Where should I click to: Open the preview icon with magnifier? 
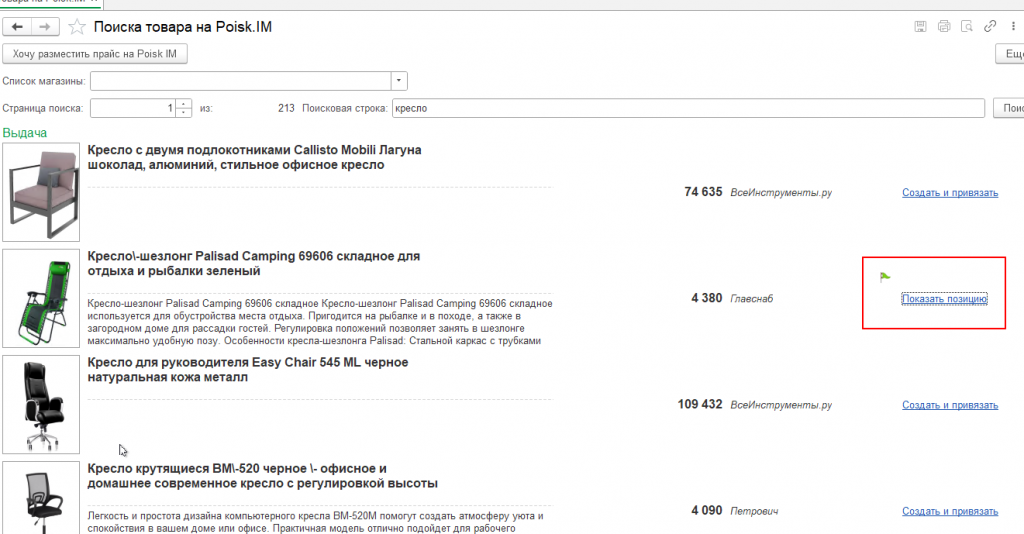point(967,26)
